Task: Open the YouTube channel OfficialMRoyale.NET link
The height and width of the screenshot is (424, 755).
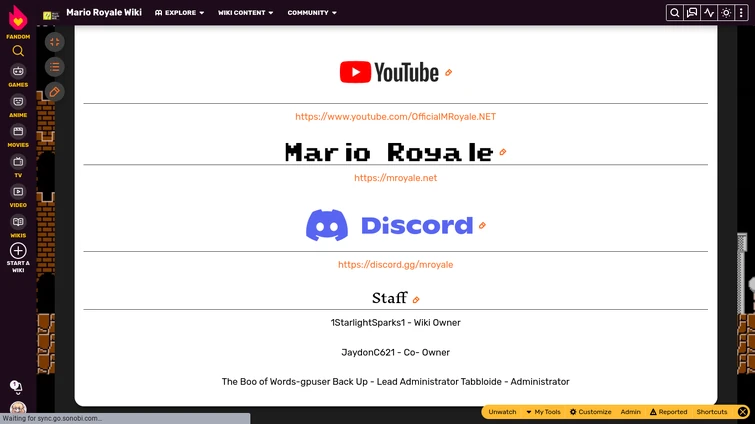Action: [395, 116]
